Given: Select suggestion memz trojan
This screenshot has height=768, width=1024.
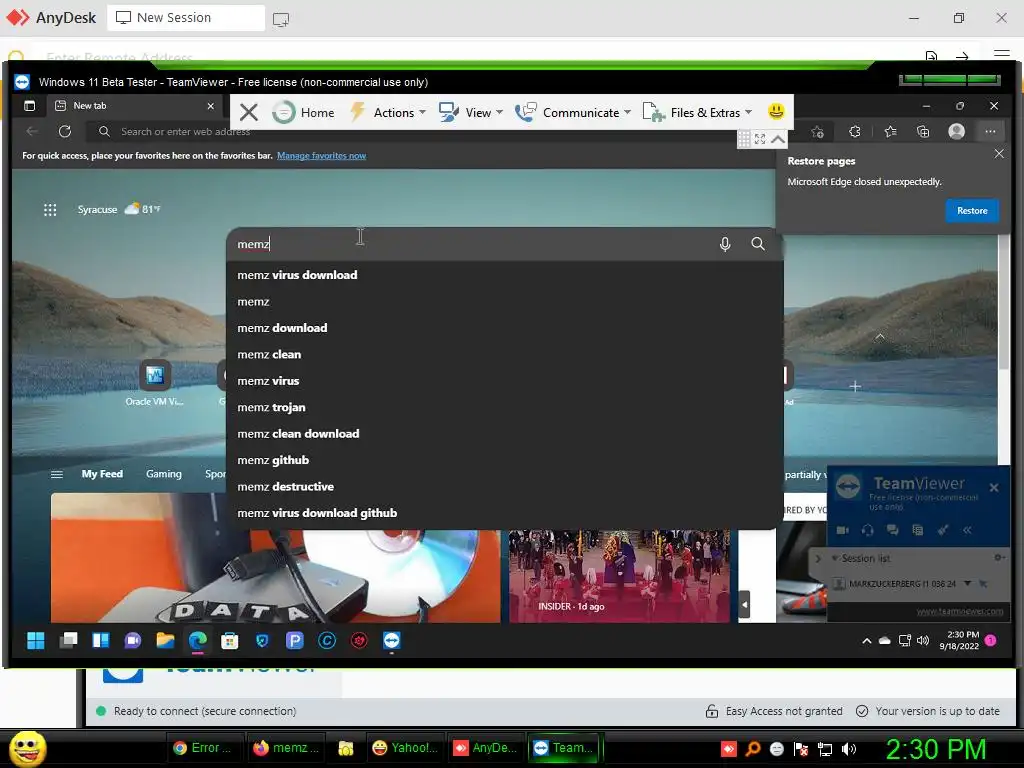Looking at the screenshot, I should point(504,408).
